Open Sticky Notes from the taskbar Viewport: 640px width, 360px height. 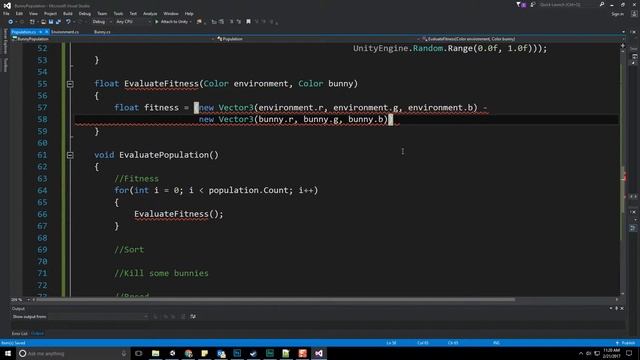[x=204, y=353]
